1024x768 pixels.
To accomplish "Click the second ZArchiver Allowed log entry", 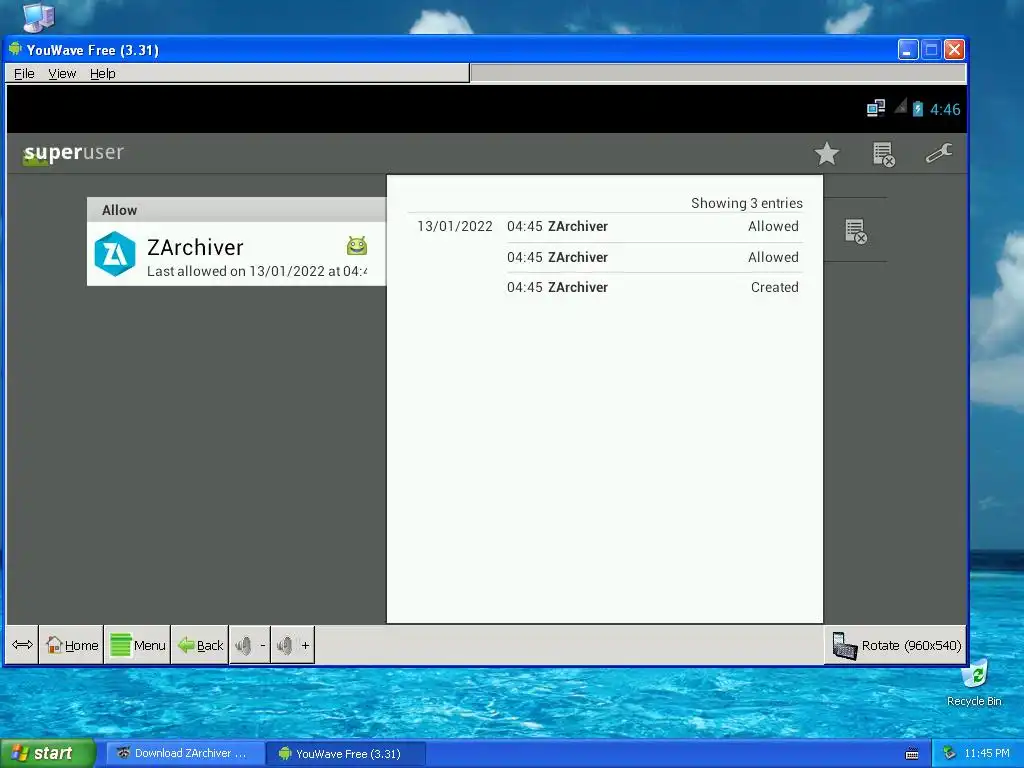I will pos(652,257).
